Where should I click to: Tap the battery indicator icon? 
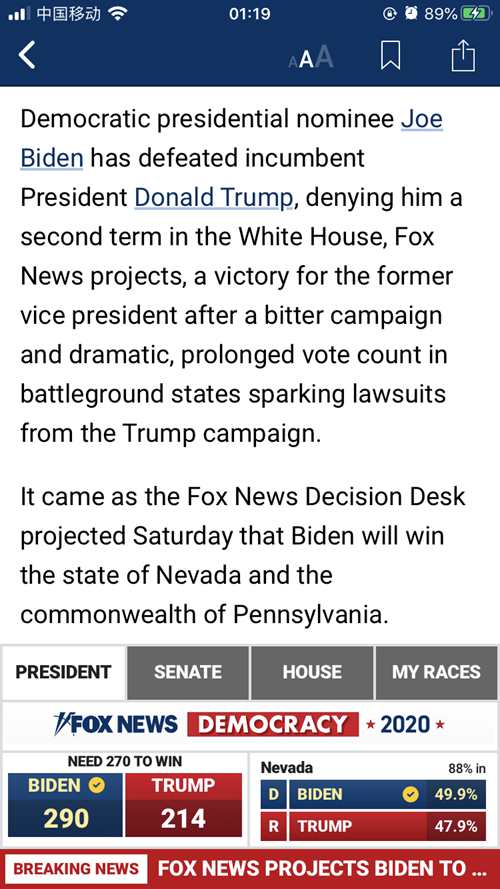tap(476, 14)
